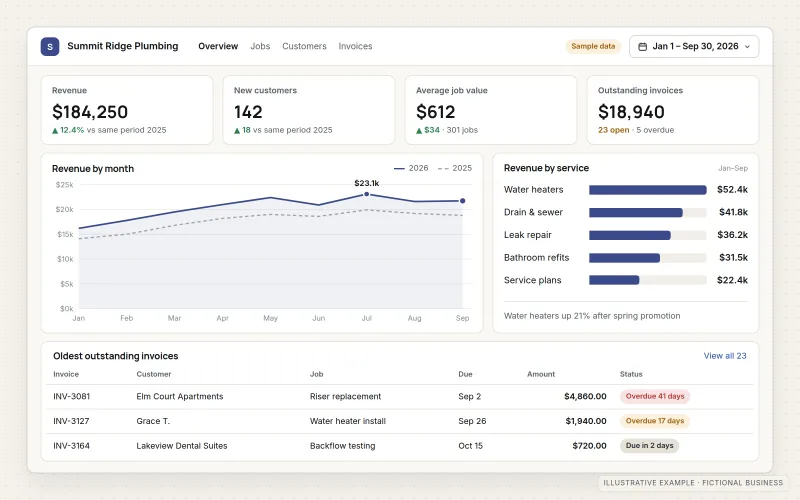This screenshot has height=500, width=800.
Task: Click the Overdue 17 days status badge
Action: click(655, 421)
